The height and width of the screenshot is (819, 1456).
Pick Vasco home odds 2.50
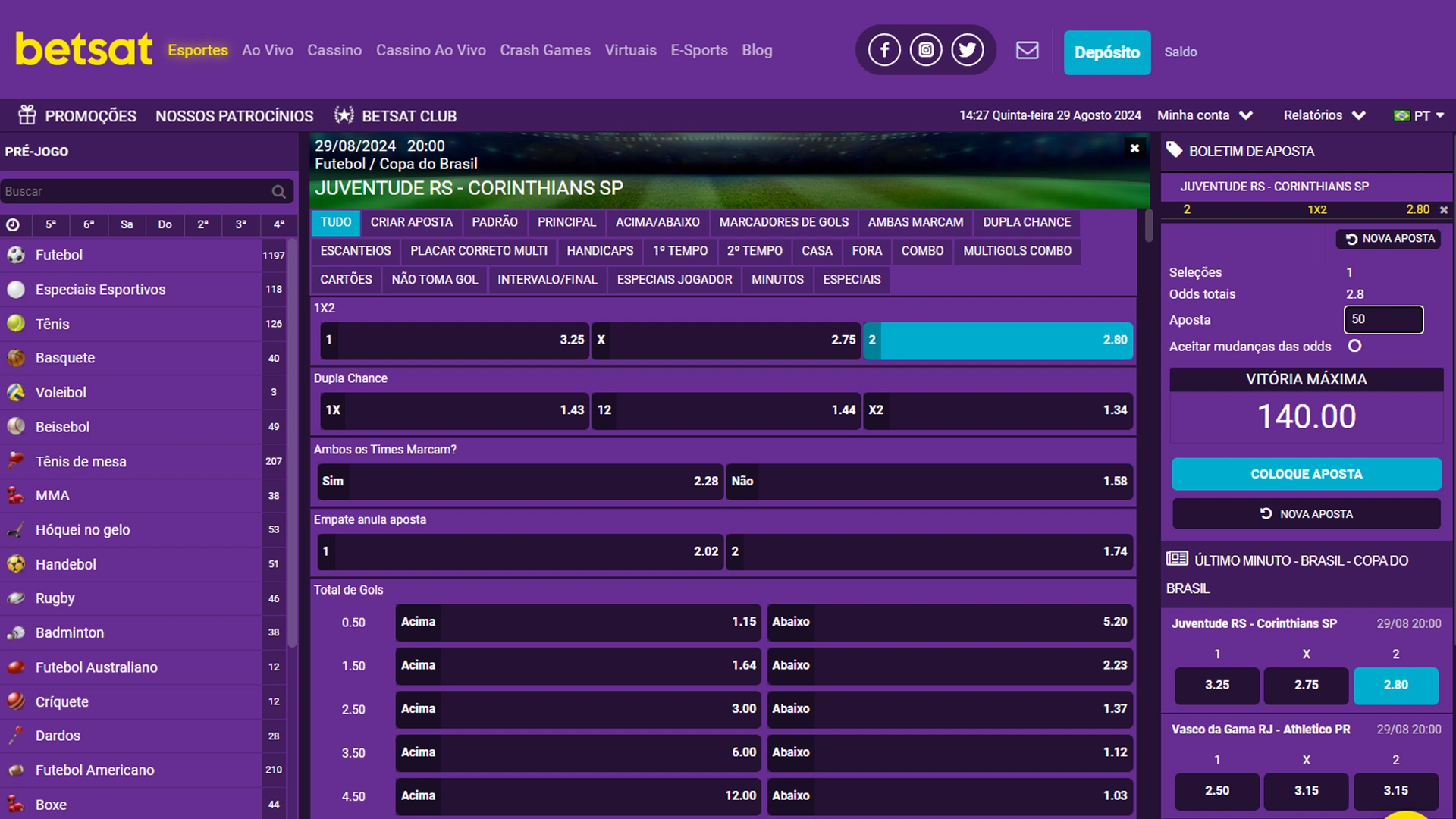click(x=1216, y=790)
